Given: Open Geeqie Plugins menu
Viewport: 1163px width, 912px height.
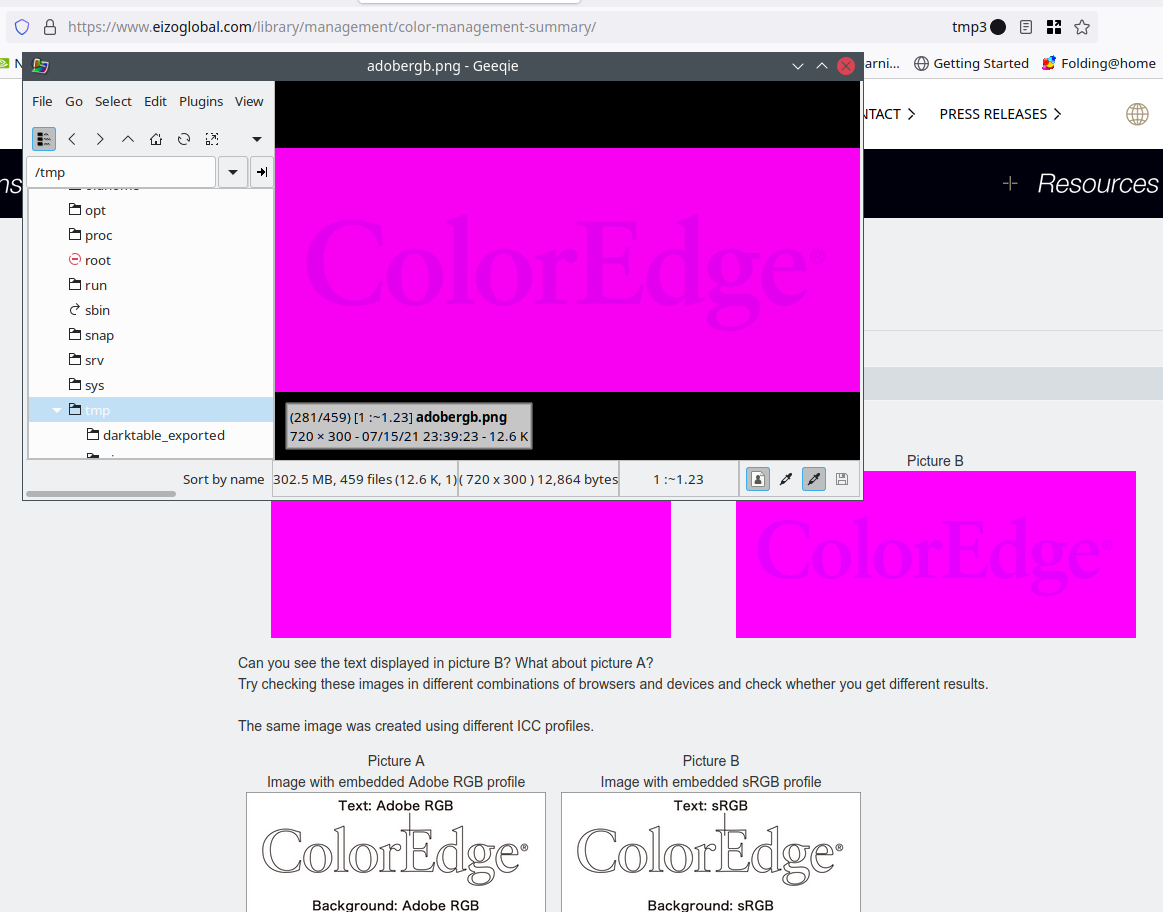Looking at the screenshot, I should tap(201, 102).
